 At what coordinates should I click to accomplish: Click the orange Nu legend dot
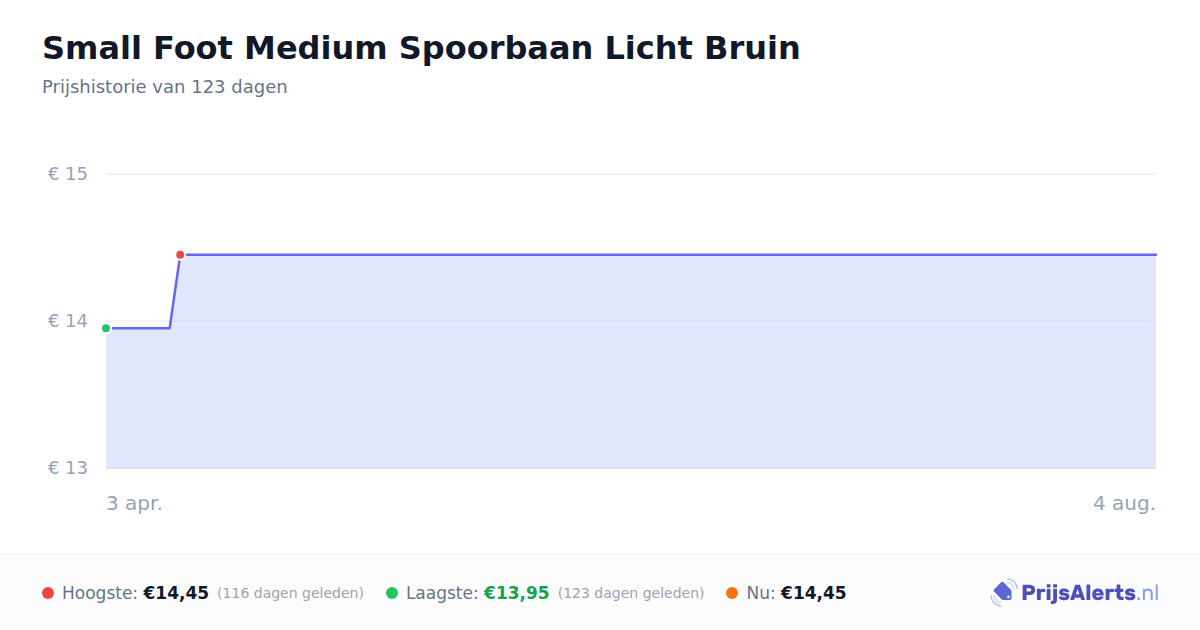[x=732, y=593]
